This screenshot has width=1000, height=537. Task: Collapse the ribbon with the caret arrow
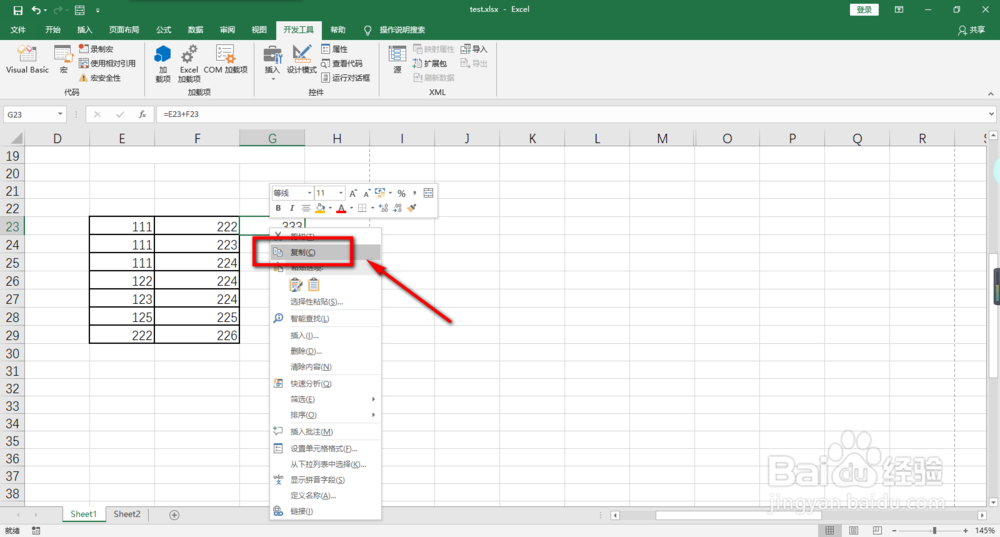pyautogui.click(x=990, y=94)
